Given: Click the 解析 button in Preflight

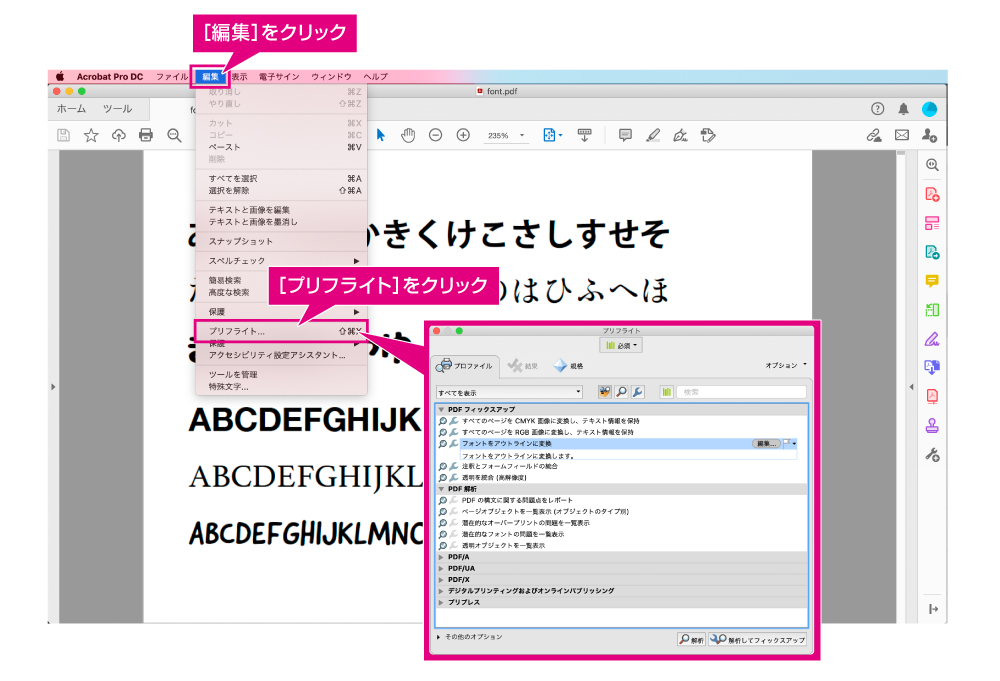Looking at the screenshot, I should click(x=691, y=640).
